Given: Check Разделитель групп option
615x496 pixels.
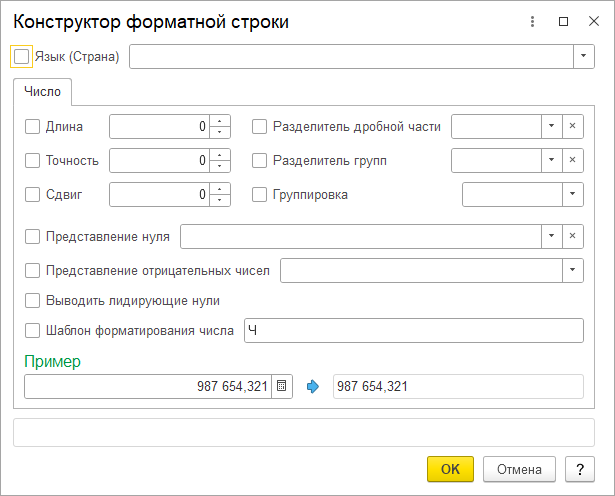Looking at the screenshot, I should pos(259,160).
